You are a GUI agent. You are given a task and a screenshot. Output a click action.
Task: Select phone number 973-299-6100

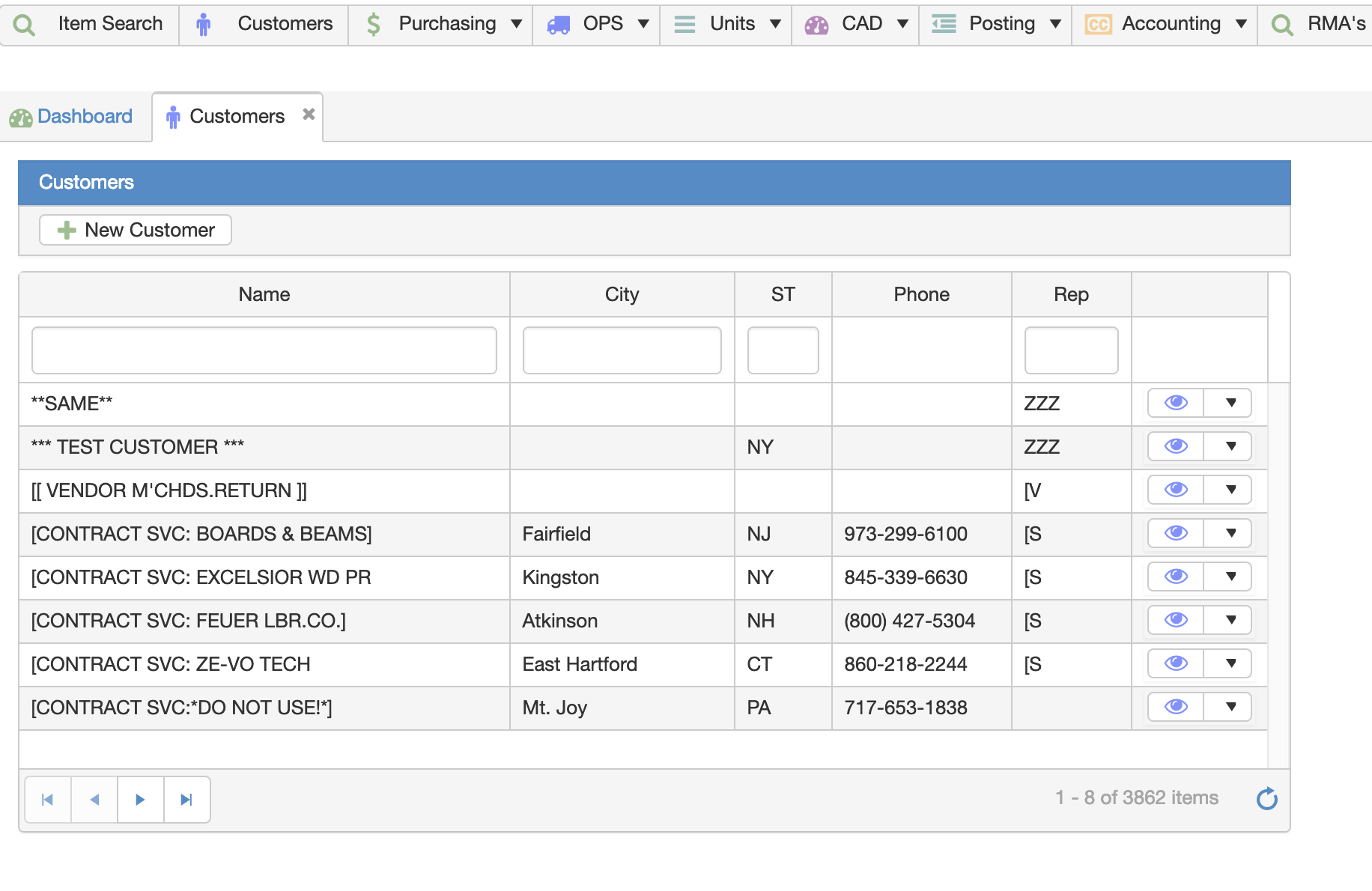[x=906, y=534]
